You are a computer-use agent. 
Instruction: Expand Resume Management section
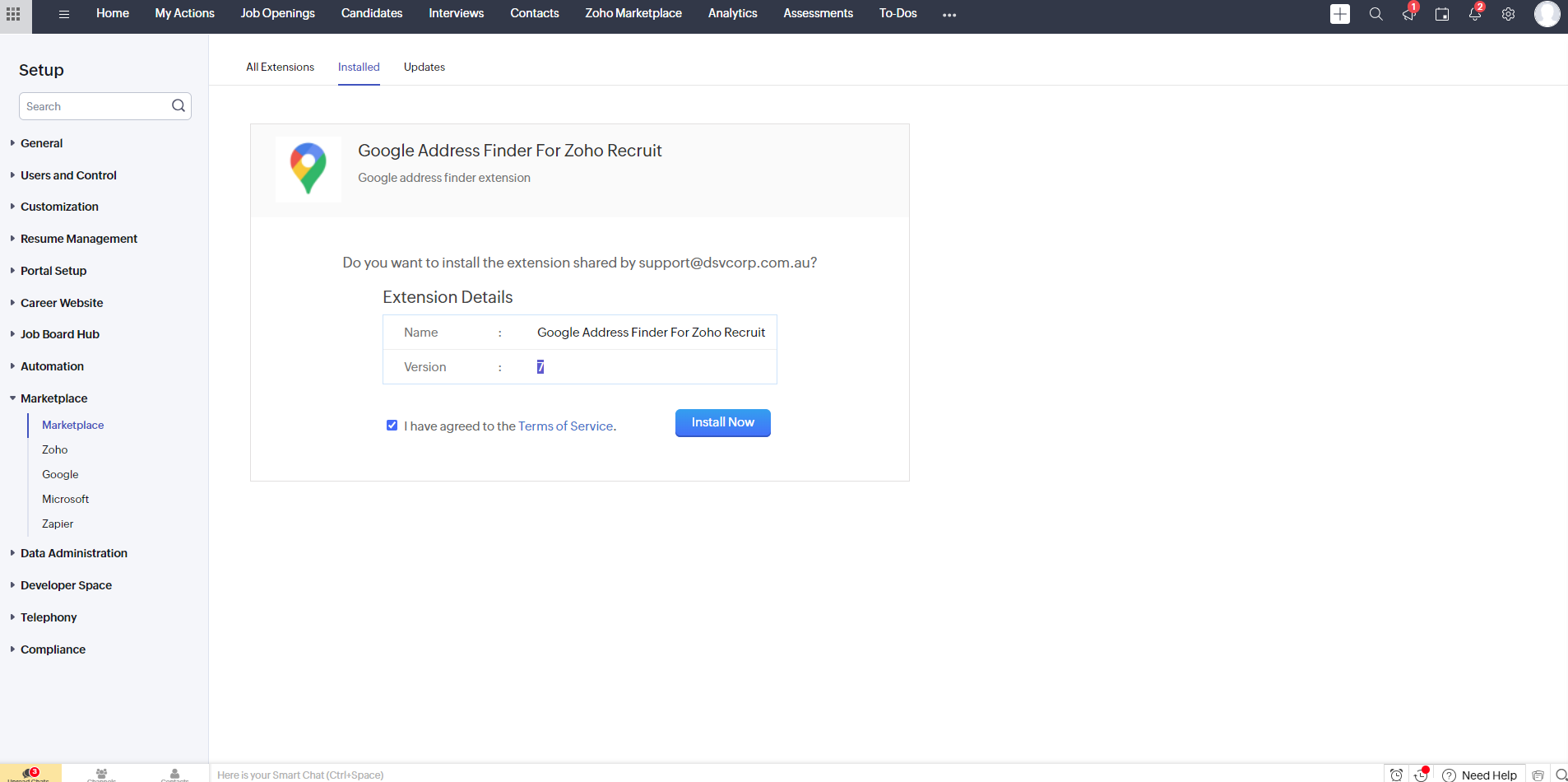coord(79,239)
